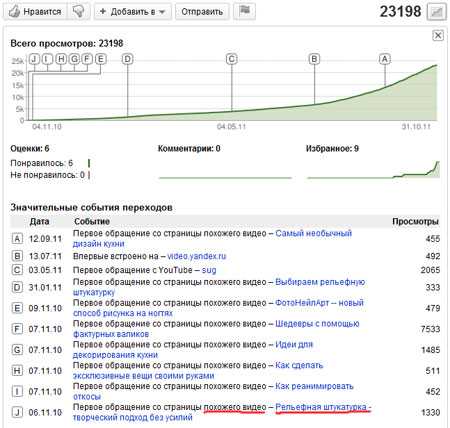Image resolution: width=450 pixels, height=428 pixels.
Task: Open the sug YouTube referral link
Action: [x=209, y=270]
